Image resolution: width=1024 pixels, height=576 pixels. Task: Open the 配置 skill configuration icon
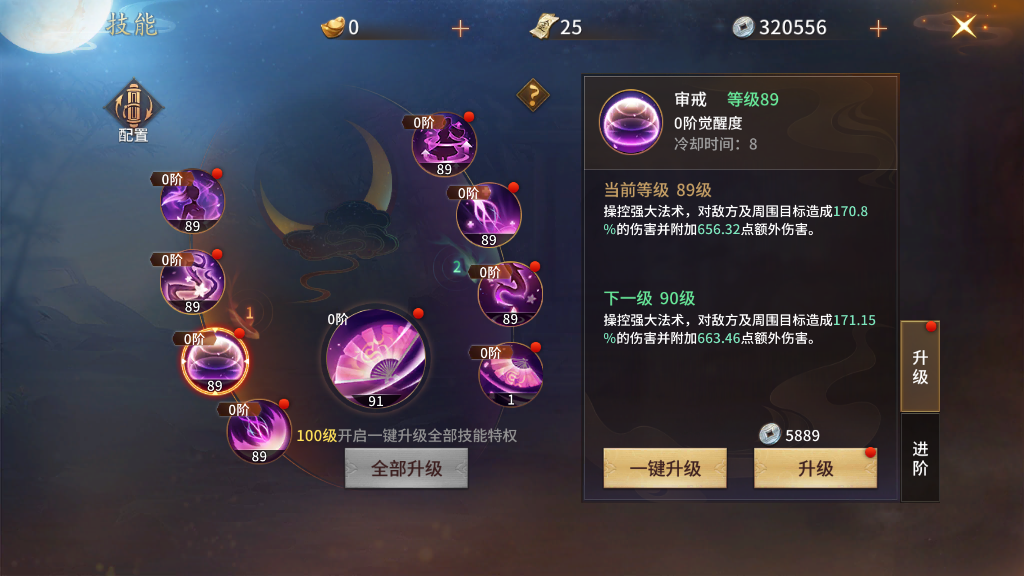[133, 111]
